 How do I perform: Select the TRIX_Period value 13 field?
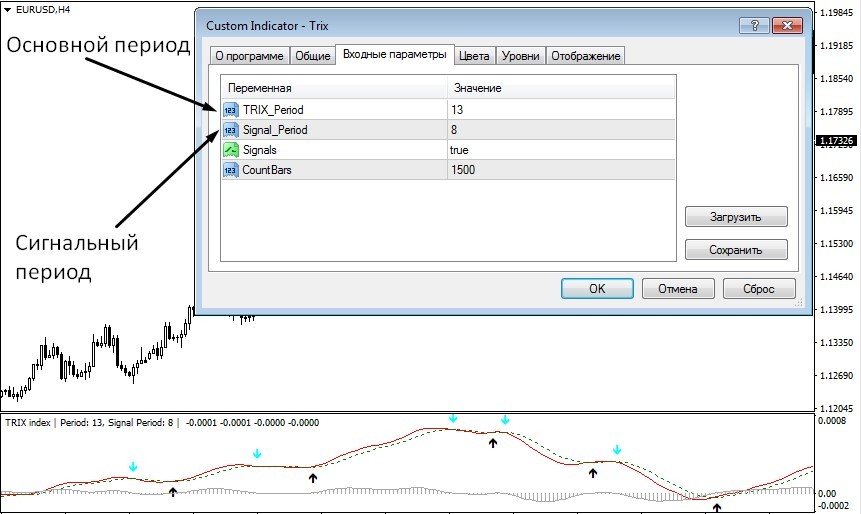(561, 110)
